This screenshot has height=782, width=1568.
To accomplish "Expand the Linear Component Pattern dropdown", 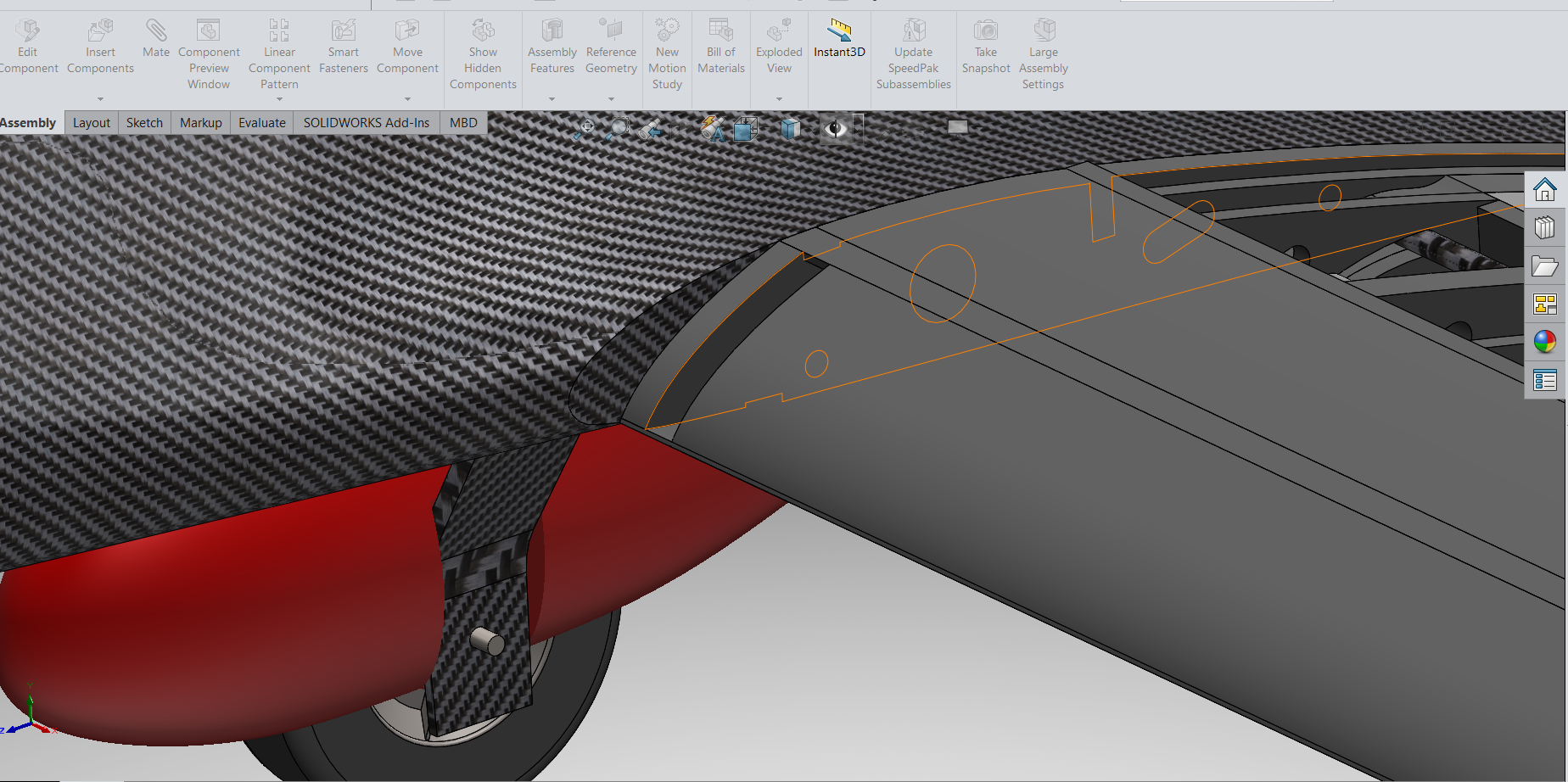I will click(x=279, y=99).
